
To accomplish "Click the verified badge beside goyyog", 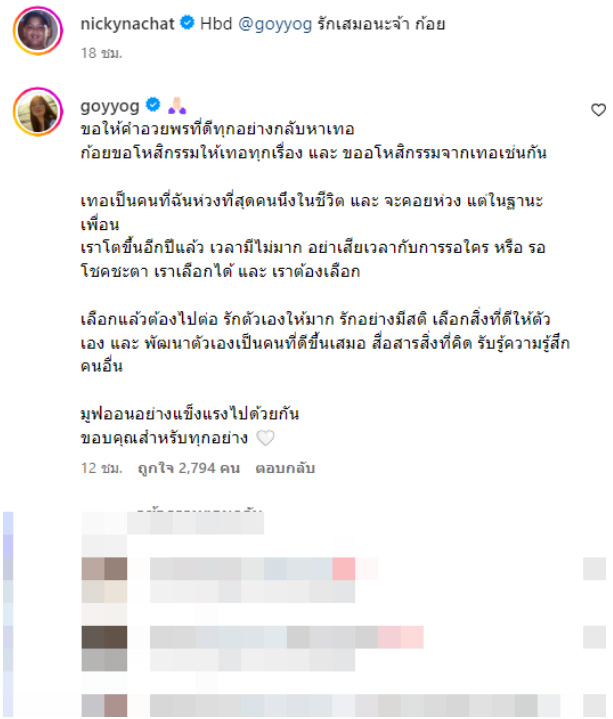I will 153,105.
